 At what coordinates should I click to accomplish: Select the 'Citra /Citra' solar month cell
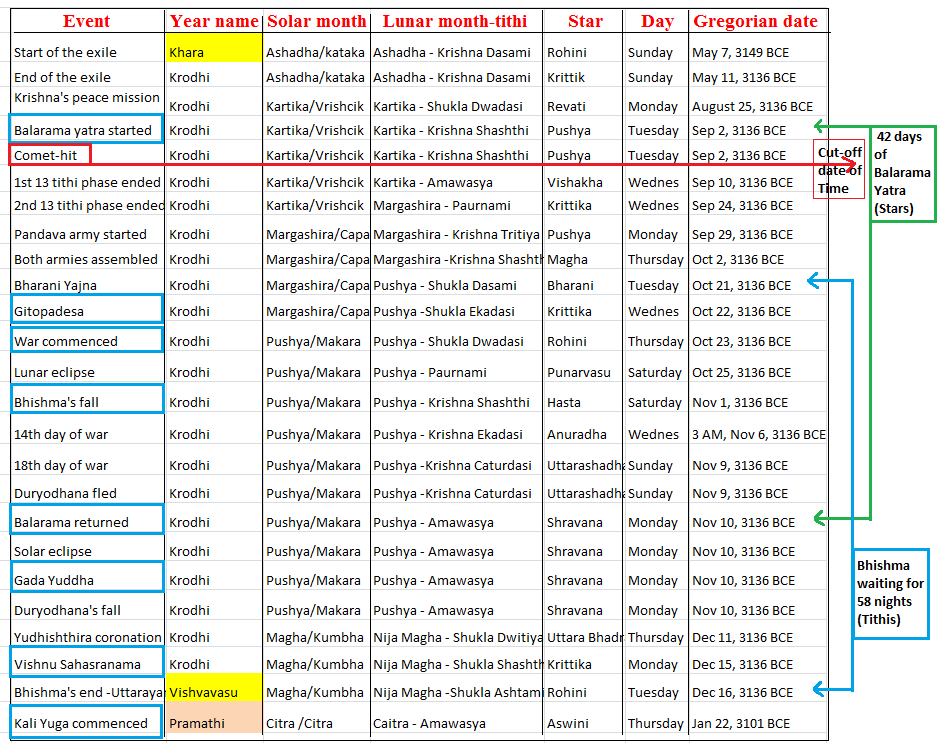pos(299,723)
